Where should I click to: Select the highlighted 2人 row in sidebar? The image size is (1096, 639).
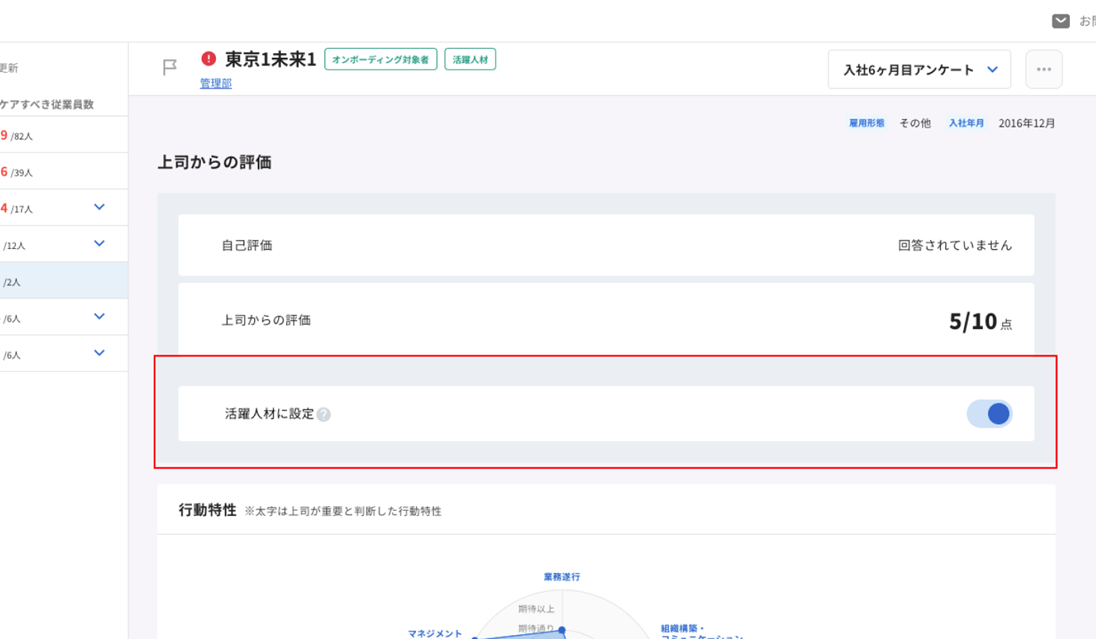click(x=64, y=280)
